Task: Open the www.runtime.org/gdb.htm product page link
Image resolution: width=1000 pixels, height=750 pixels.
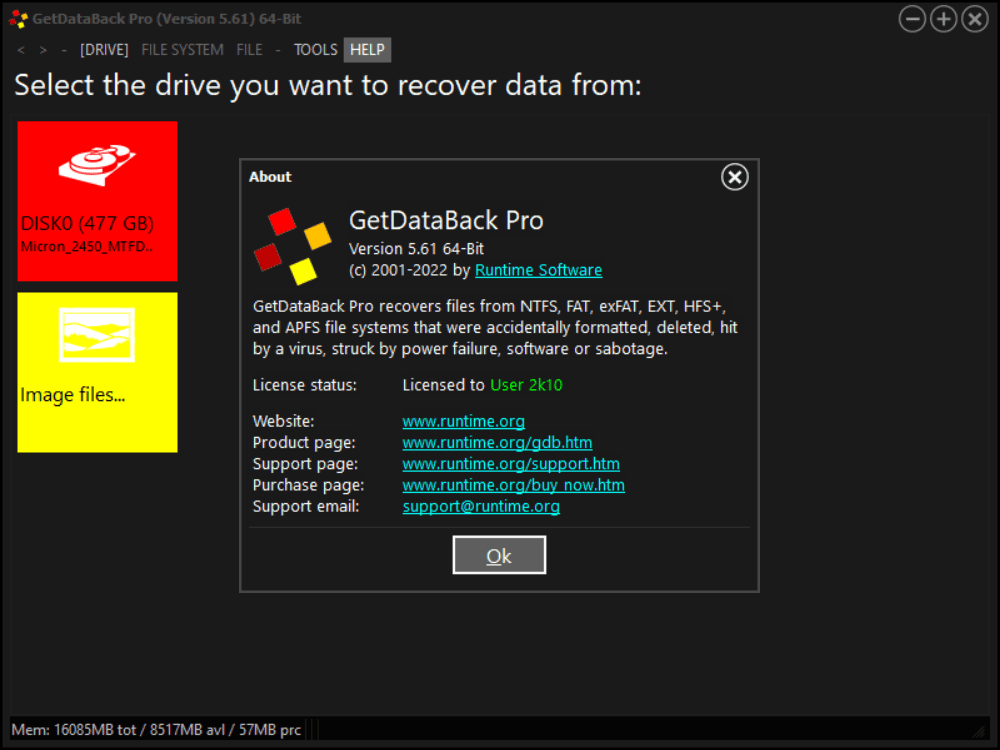Action: pyautogui.click(x=497, y=443)
